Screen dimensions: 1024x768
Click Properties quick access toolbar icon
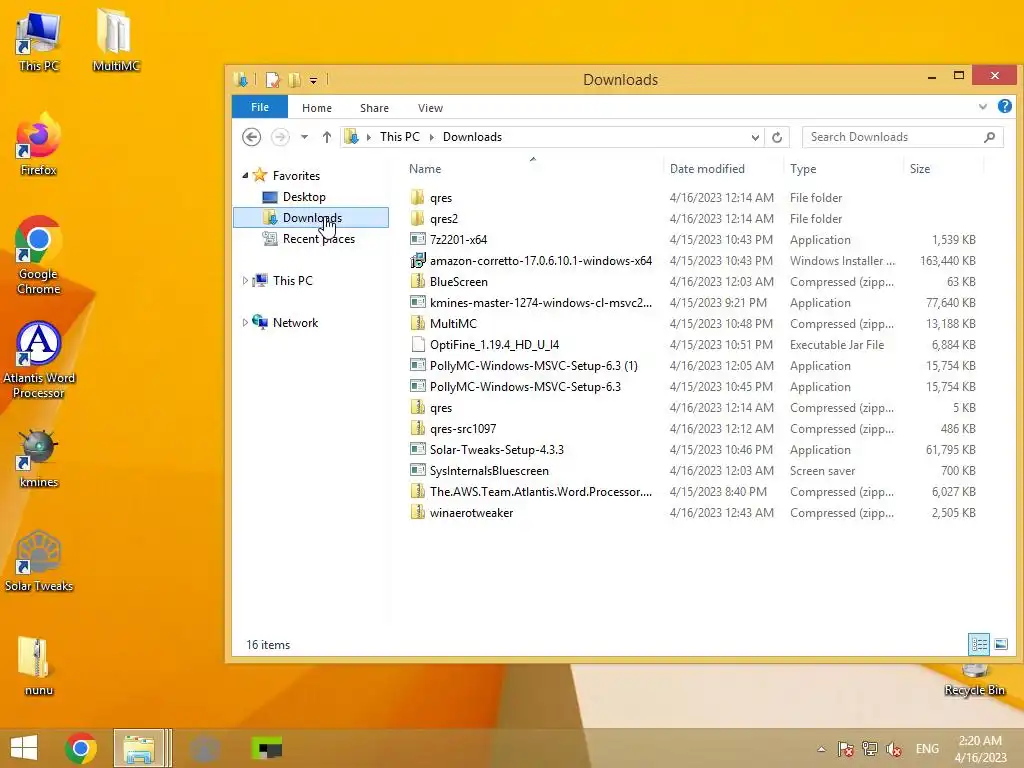[272, 80]
